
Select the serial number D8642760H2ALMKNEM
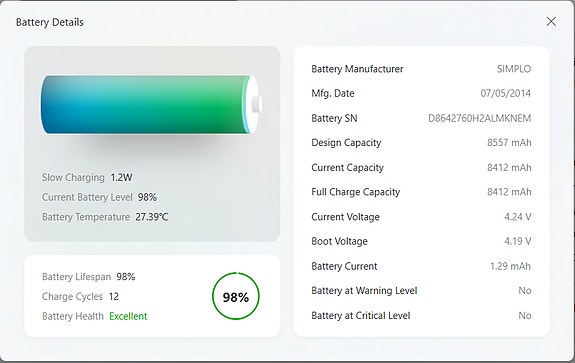pos(480,118)
